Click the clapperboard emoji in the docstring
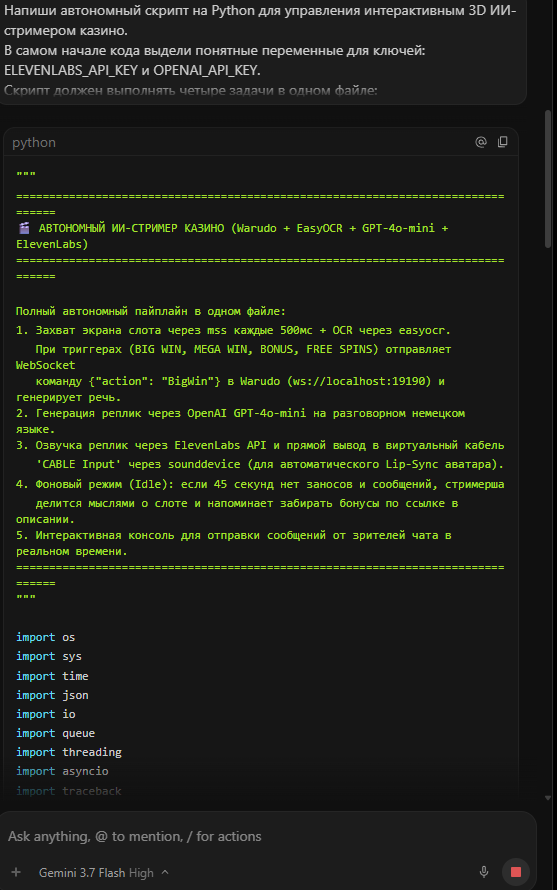 24,228
